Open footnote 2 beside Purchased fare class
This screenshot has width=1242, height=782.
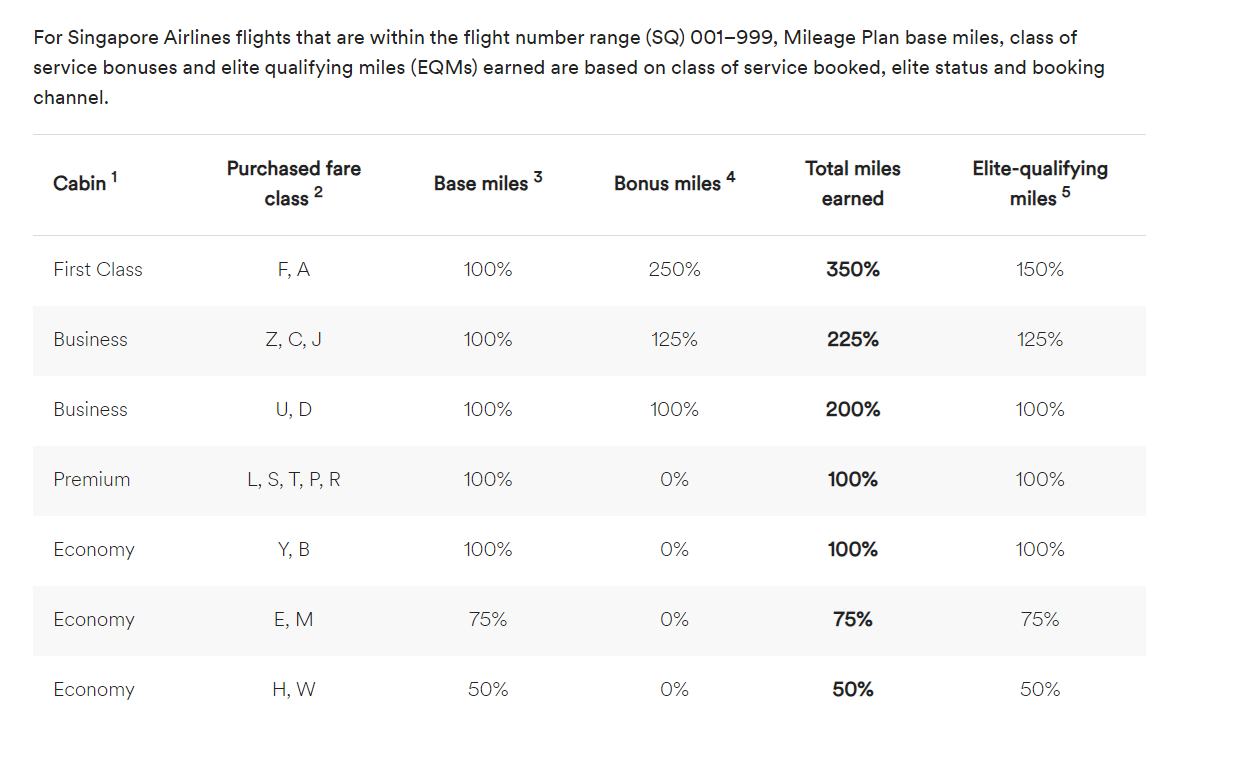(318, 193)
